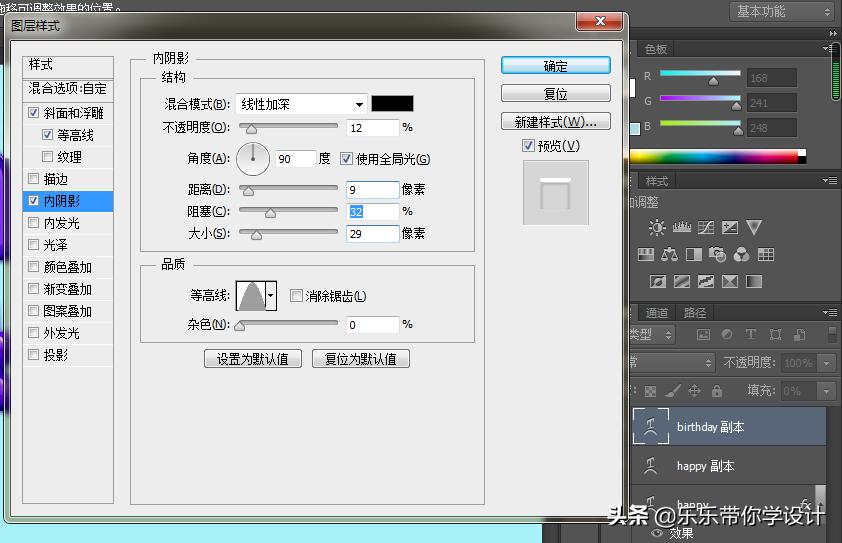
Task: Open 样式 panel flyout menu
Action: [x=829, y=180]
